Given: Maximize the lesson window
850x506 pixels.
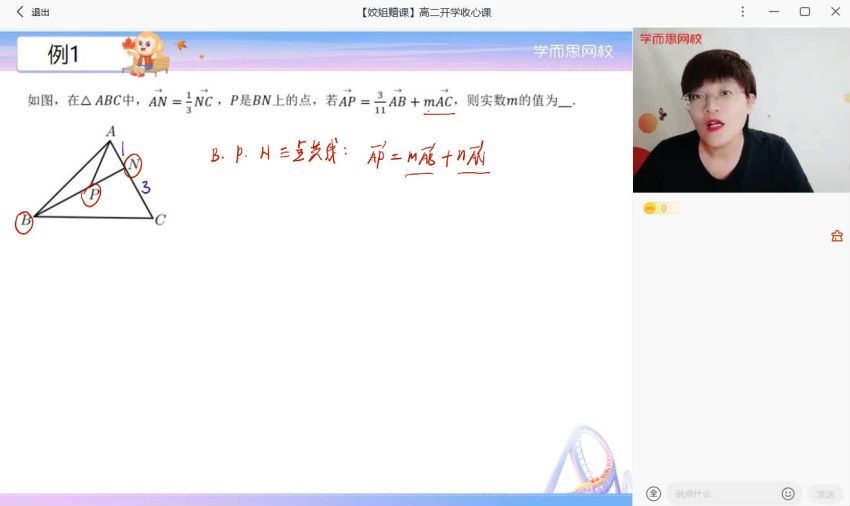Looking at the screenshot, I should coord(804,11).
